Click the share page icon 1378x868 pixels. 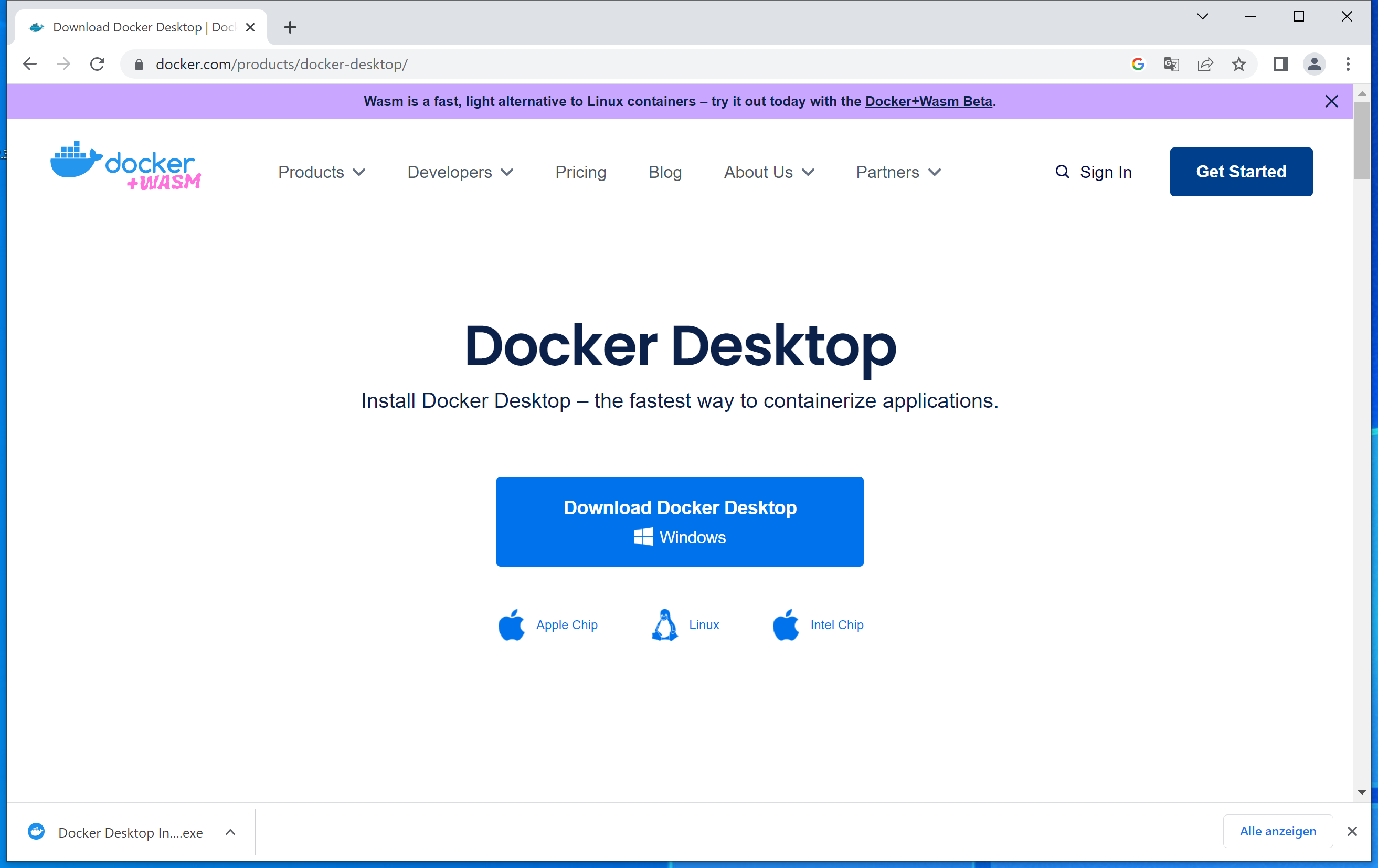pyautogui.click(x=1205, y=64)
